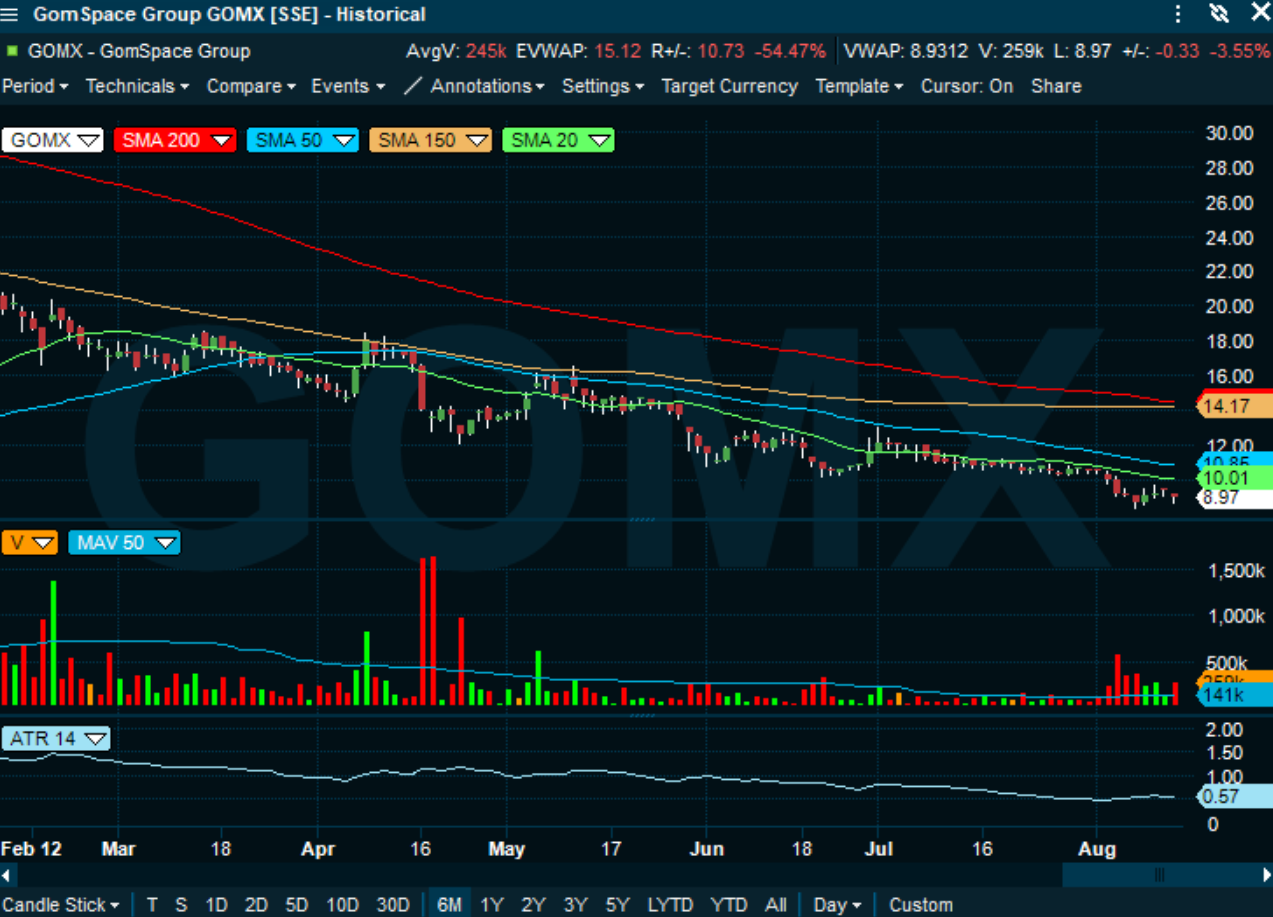Click the -54.47% range change value
1273x917 pixels.
click(790, 51)
